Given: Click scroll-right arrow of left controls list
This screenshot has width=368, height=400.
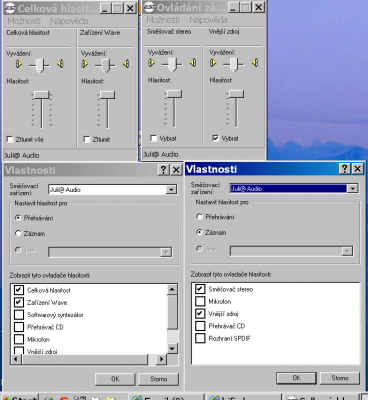Looking at the screenshot, I should [161, 359].
